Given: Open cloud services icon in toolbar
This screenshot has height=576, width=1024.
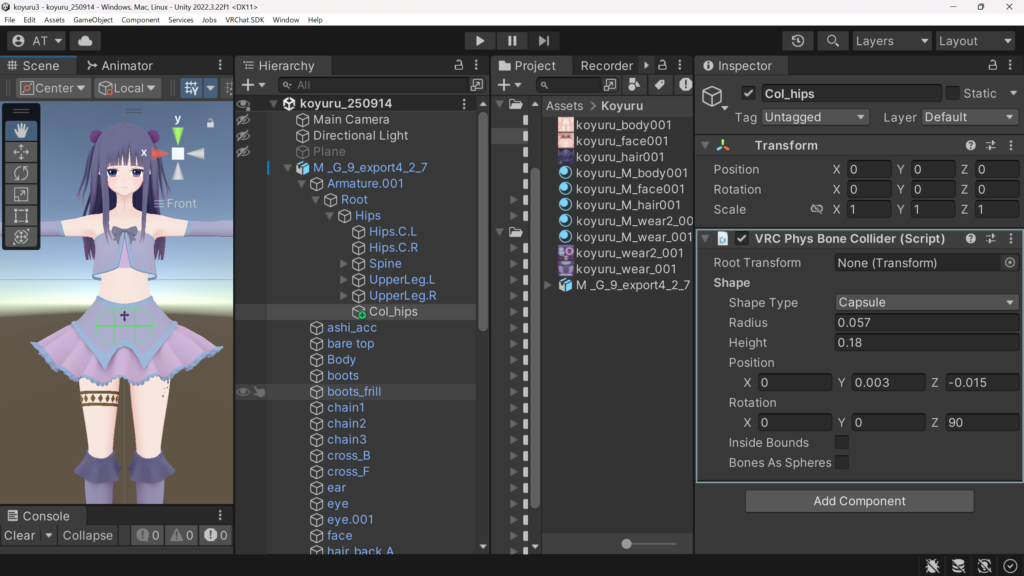Looking at the screenshot, I should 85,41.
